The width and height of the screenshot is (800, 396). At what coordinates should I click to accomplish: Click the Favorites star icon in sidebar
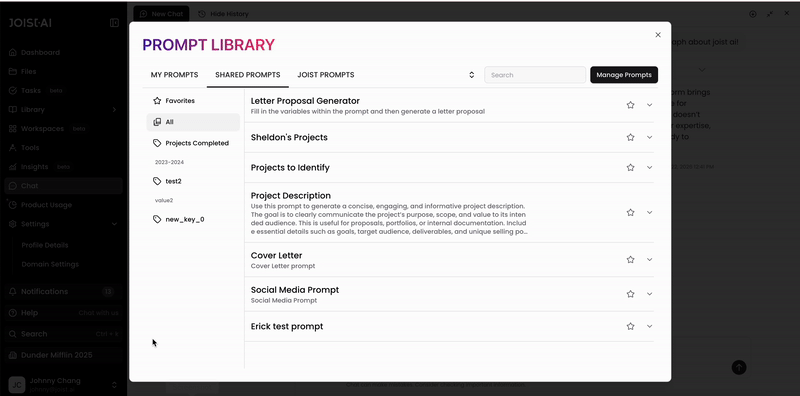157,101
